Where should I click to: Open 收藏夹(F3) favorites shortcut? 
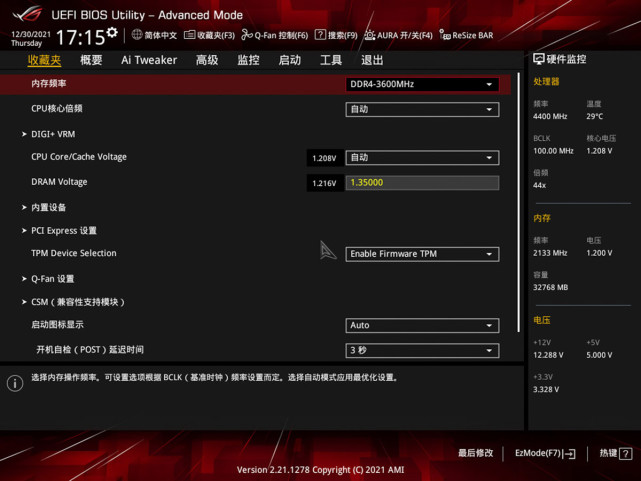[209, 36]
